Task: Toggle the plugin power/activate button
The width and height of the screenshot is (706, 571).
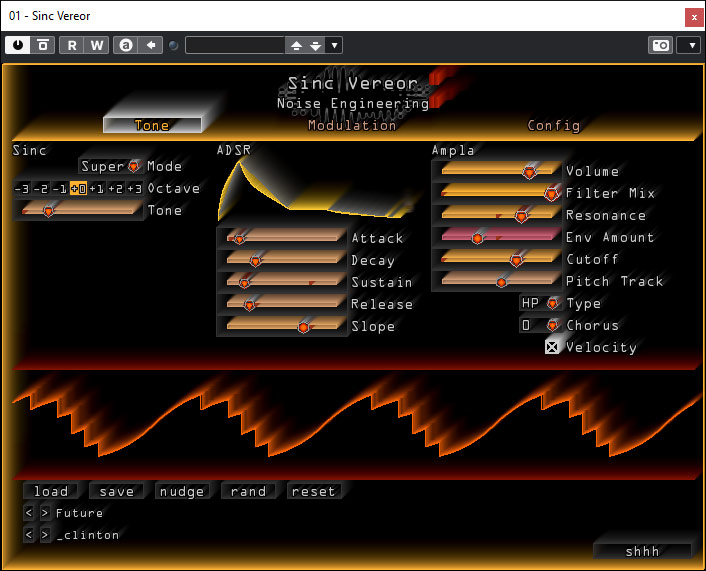Action: [18, 45]
